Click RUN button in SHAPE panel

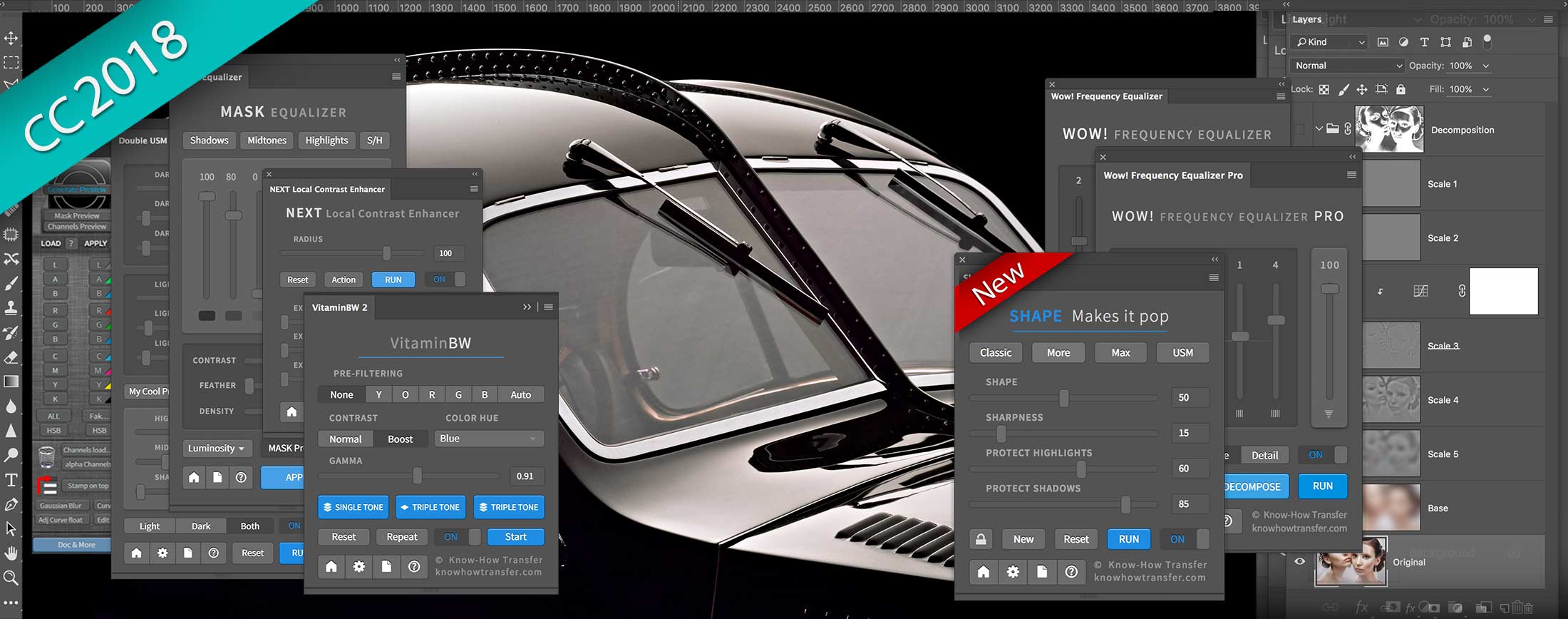click(x=1129, y=539)
